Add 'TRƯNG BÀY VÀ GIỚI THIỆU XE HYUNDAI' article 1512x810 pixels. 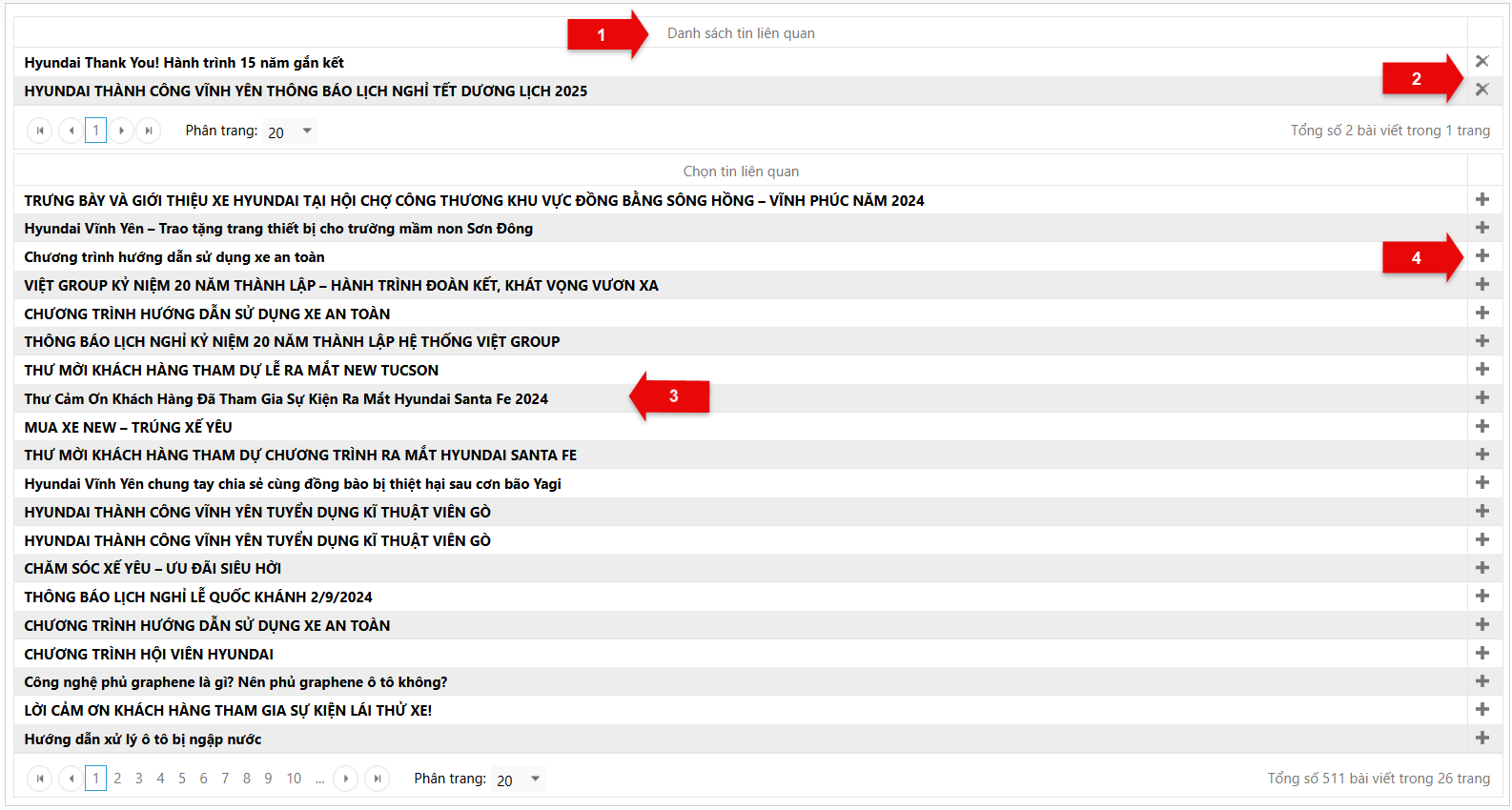(x=1481, y=199)
